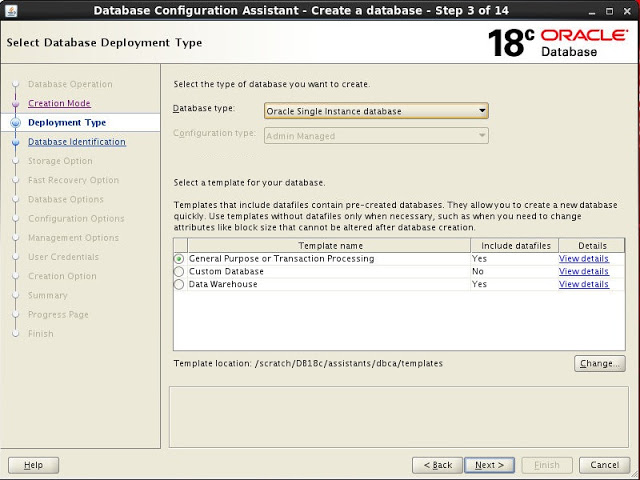Open the Database type dropdown

coord(376,111)
